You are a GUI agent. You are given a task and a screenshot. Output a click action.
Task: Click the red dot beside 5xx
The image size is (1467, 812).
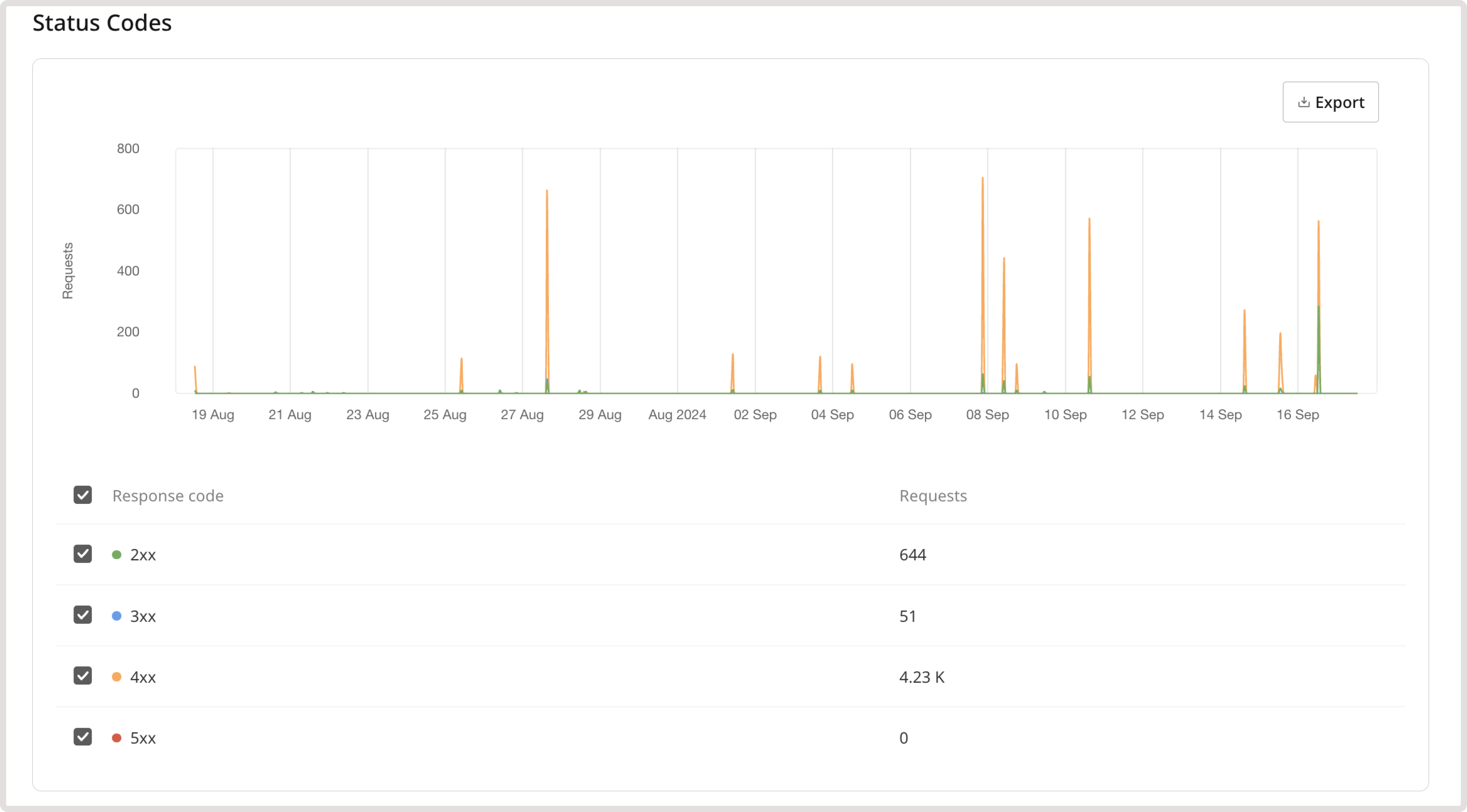[117, 738]
